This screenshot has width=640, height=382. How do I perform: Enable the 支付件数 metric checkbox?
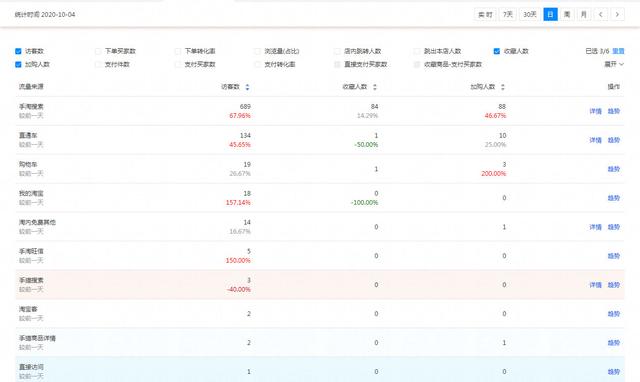pos(98,64)
